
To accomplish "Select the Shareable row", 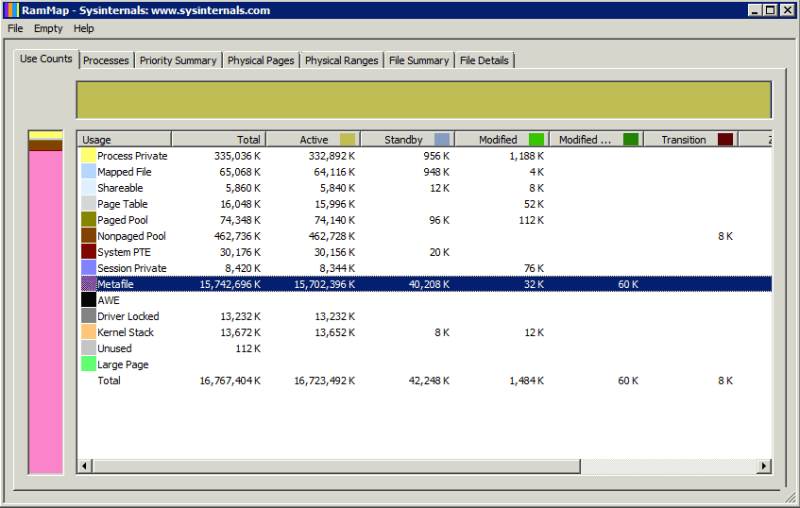I will click(424, 188).
